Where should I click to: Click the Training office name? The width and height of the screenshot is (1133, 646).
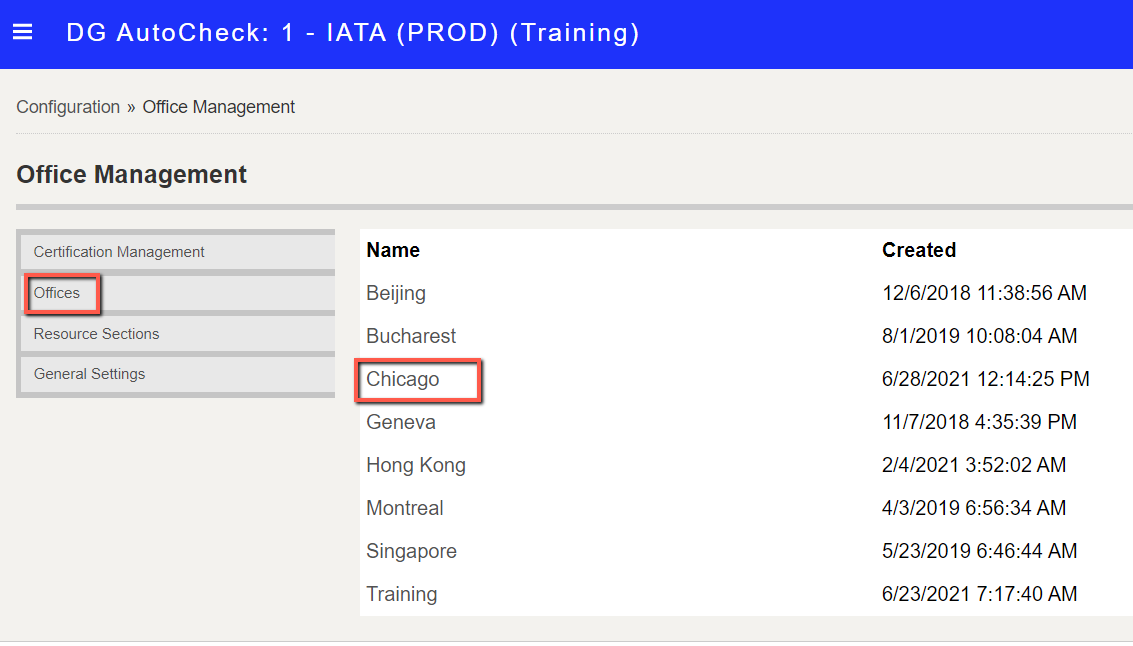pyautogui.click(x=402, y=594)
